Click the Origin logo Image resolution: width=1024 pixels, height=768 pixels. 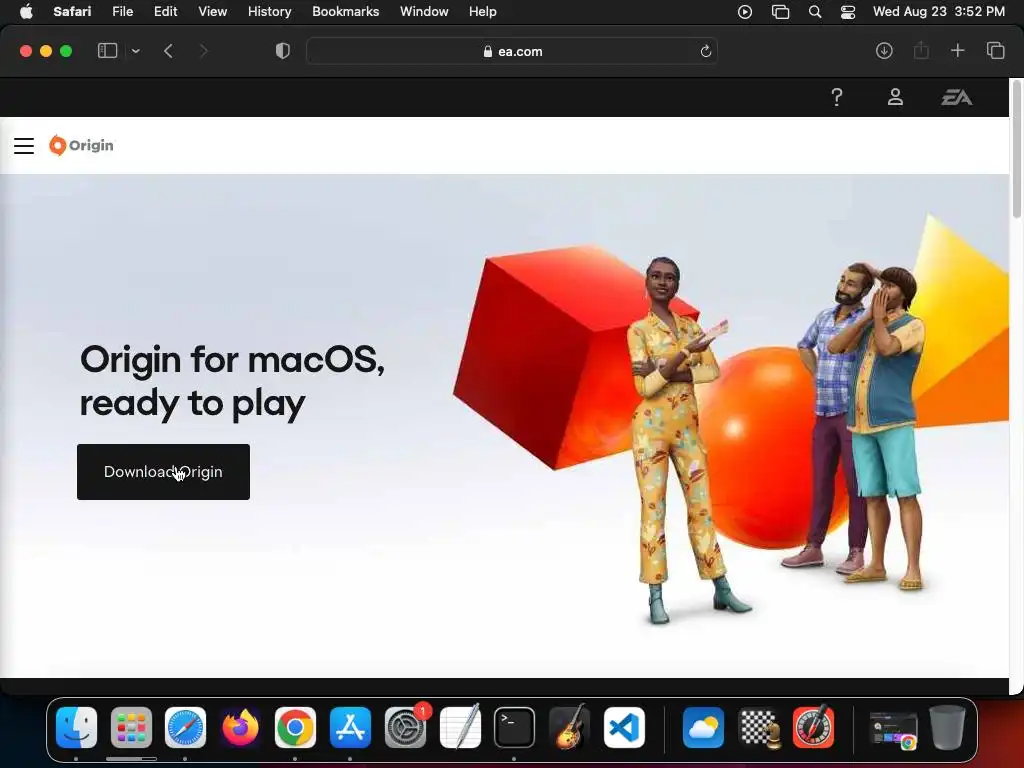[81, 145]
